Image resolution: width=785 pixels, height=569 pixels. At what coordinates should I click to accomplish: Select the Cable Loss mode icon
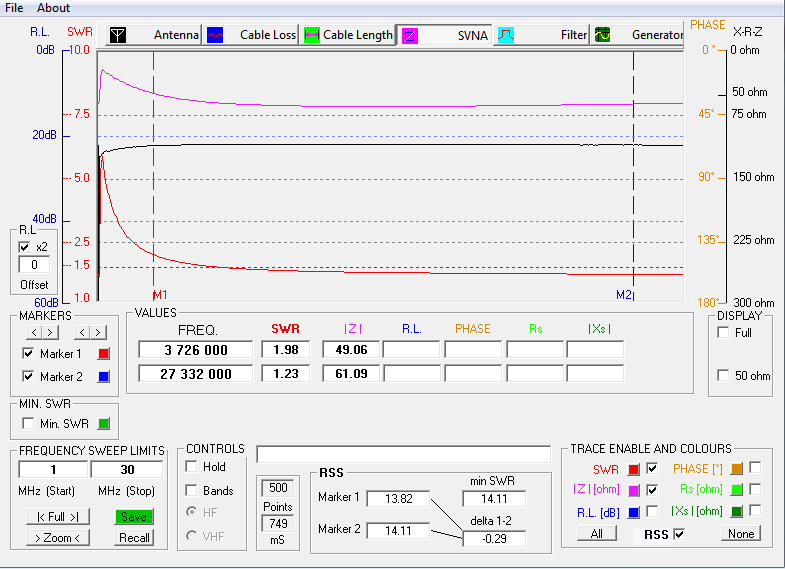pos(216,35)
